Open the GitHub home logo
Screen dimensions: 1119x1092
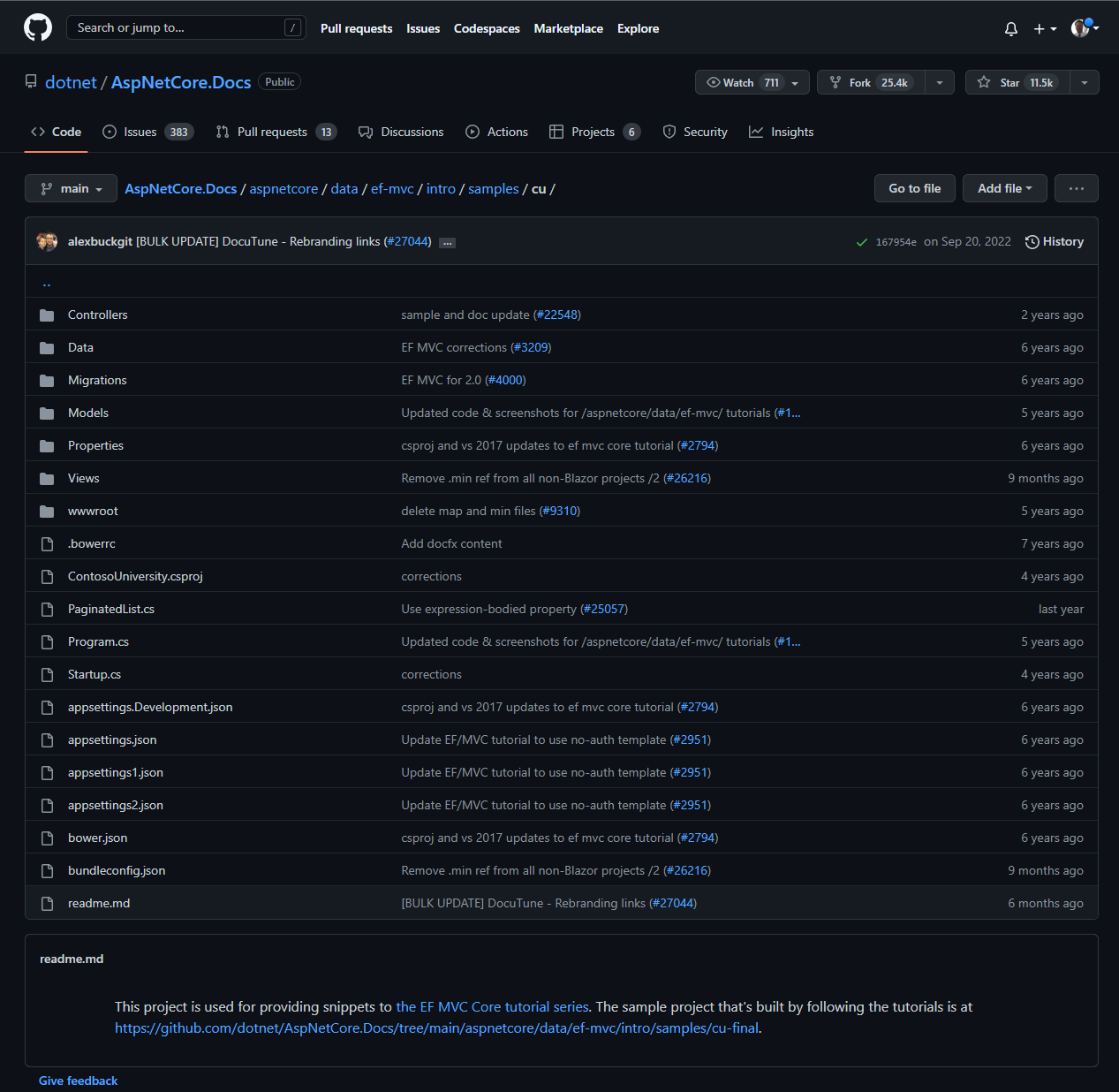[38, 27]
